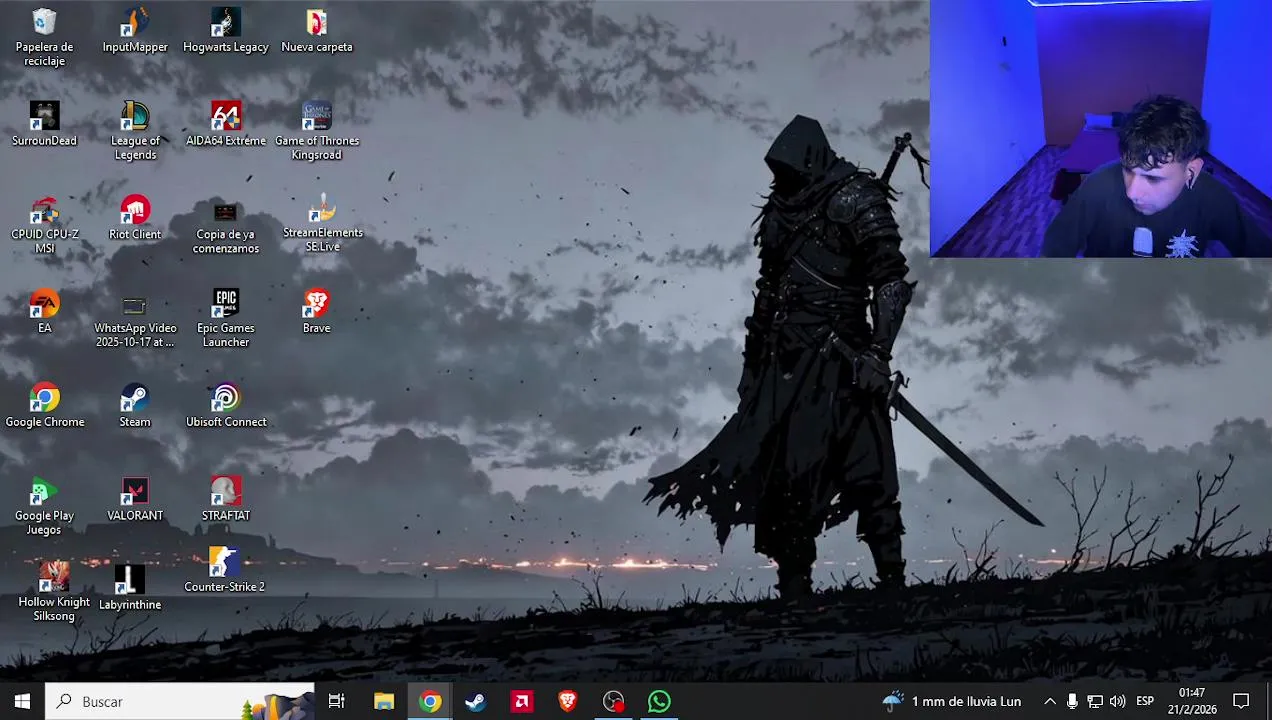Open the Windows Start menu
1272x720 pixels.
[x=22, y=702]
